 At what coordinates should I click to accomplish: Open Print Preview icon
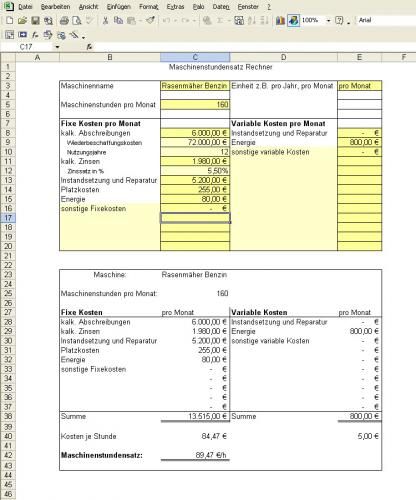click(x=77, y=21)
